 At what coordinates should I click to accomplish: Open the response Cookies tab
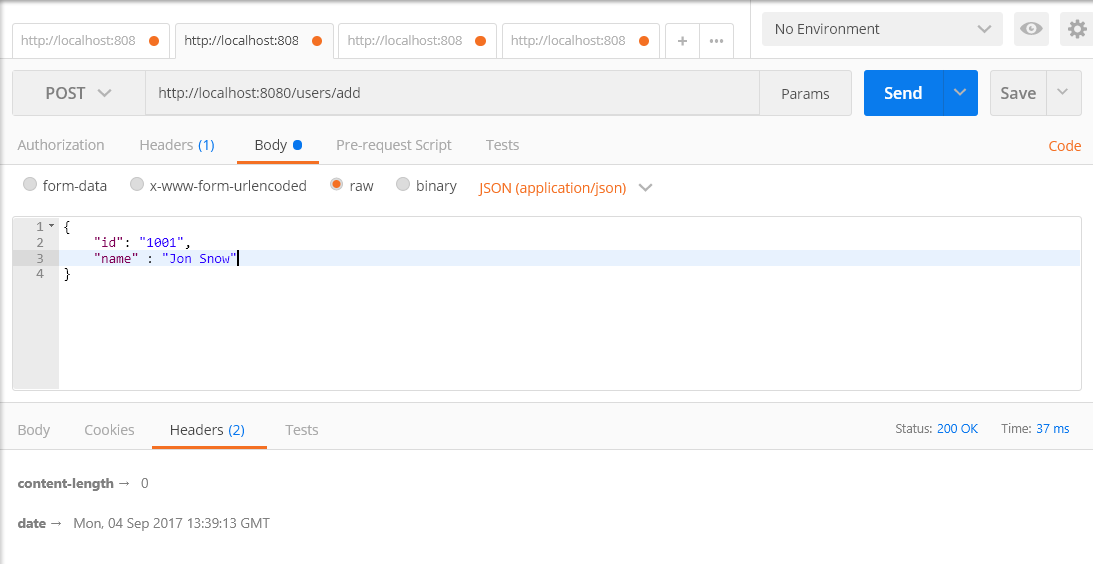(x=109, y=430)
